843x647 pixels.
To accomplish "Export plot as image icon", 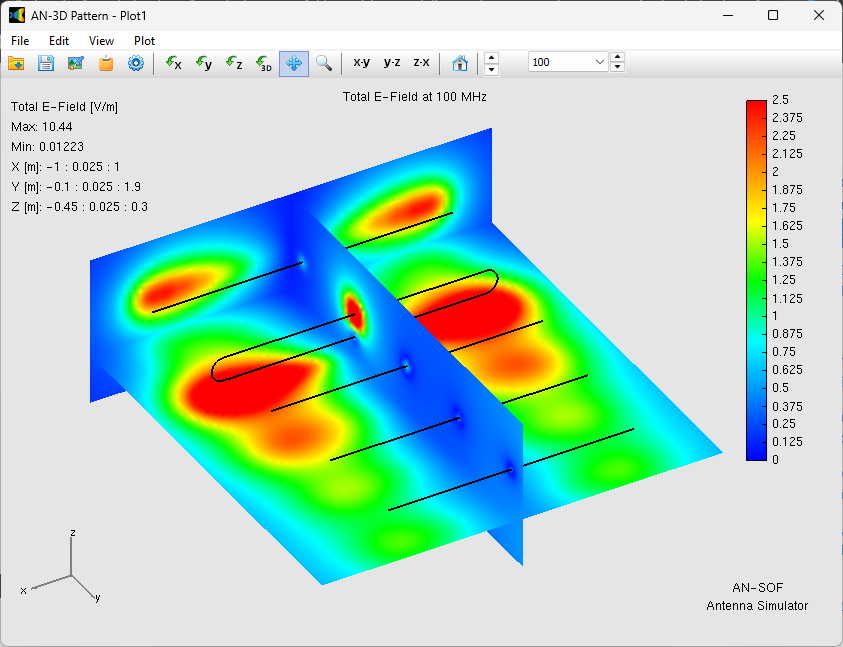I will coord(76,63).
